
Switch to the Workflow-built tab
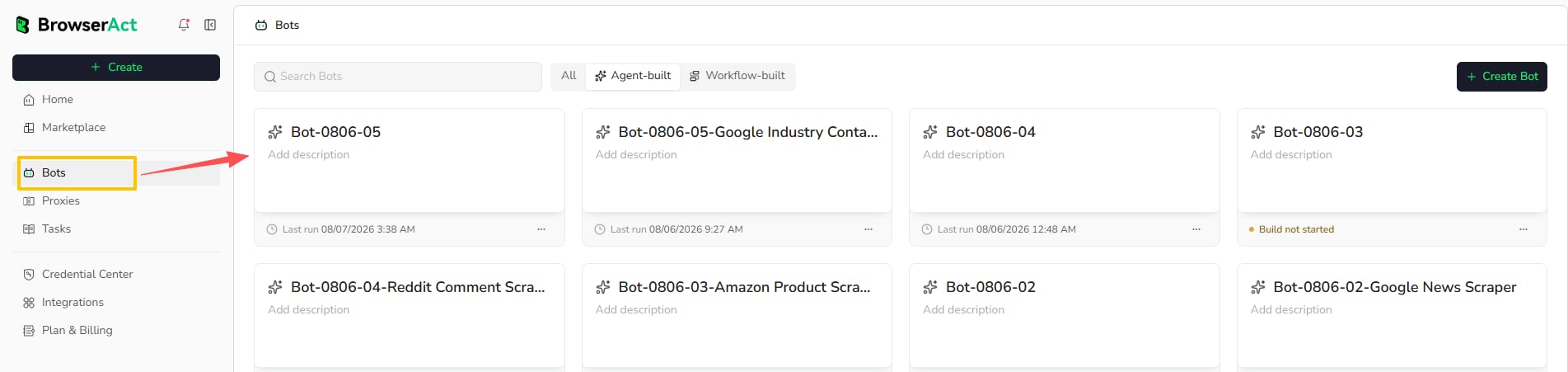737,76
